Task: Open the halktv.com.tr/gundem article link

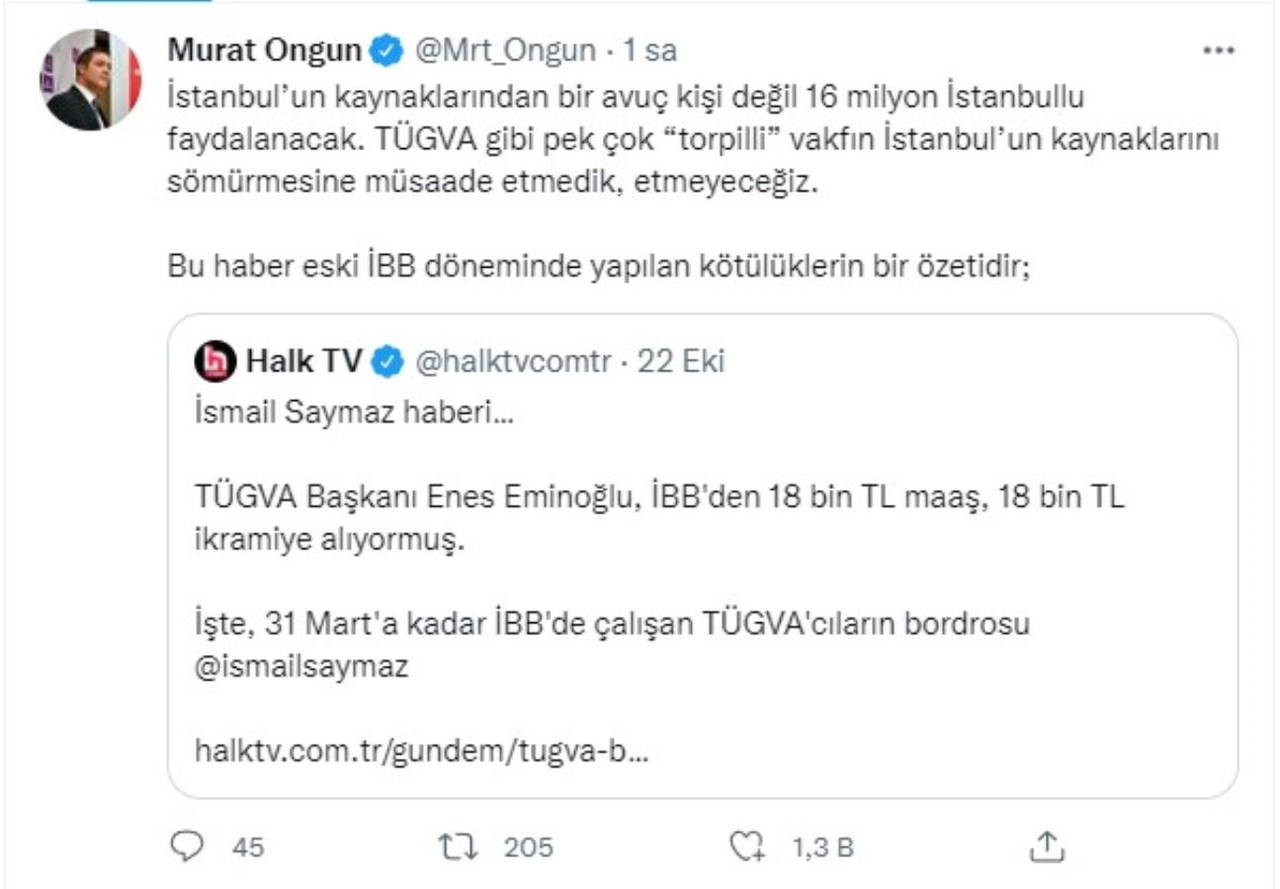Action: coord(421,750)
